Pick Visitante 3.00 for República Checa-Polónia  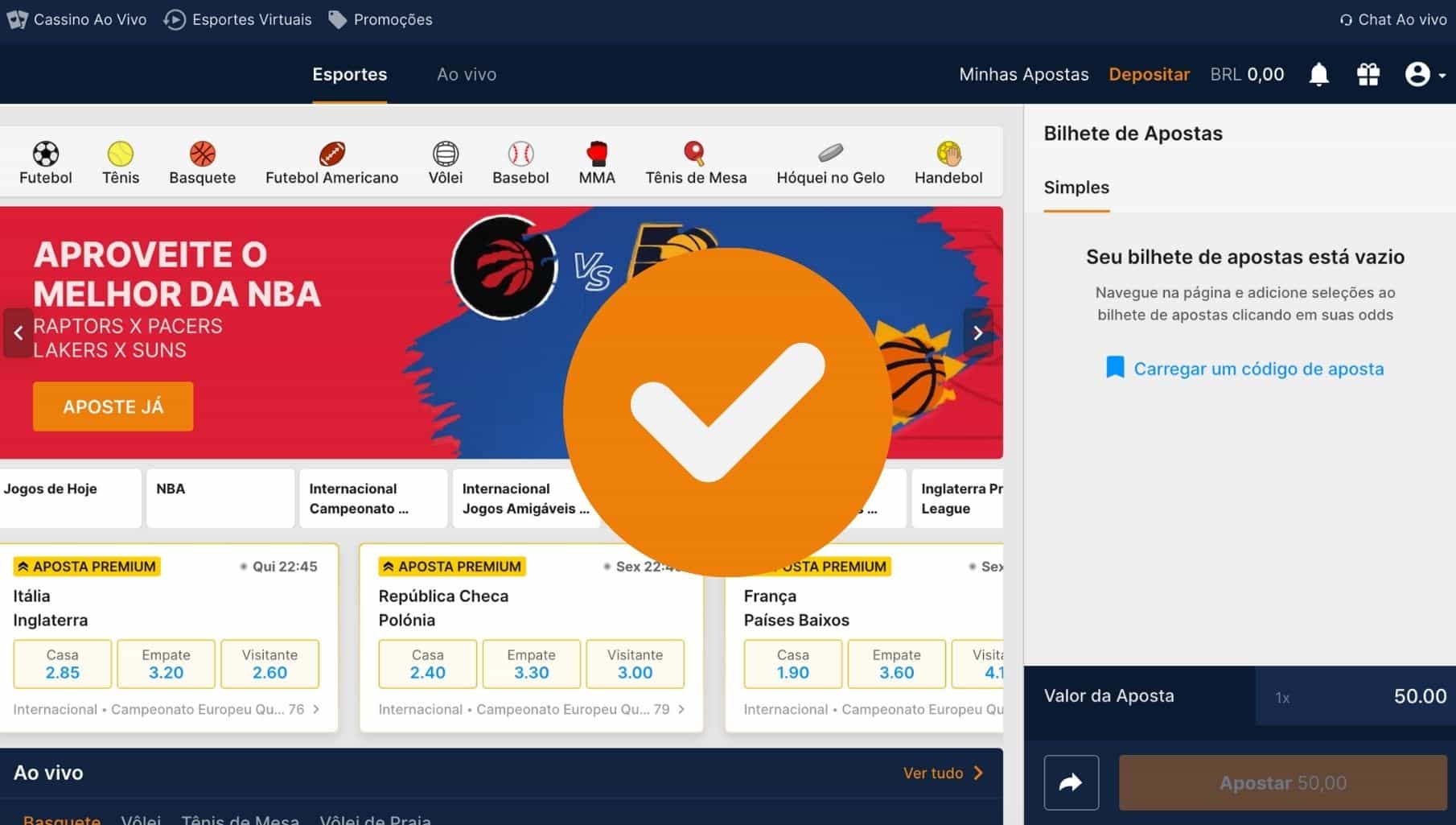pos(635,664)
